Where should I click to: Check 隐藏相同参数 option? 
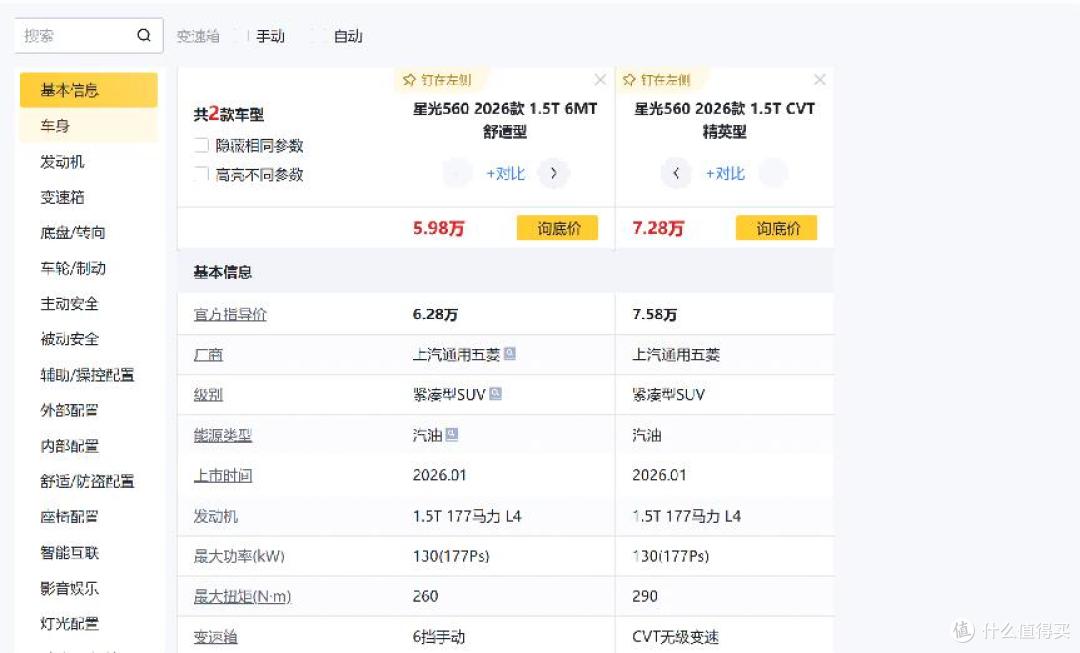202,145
